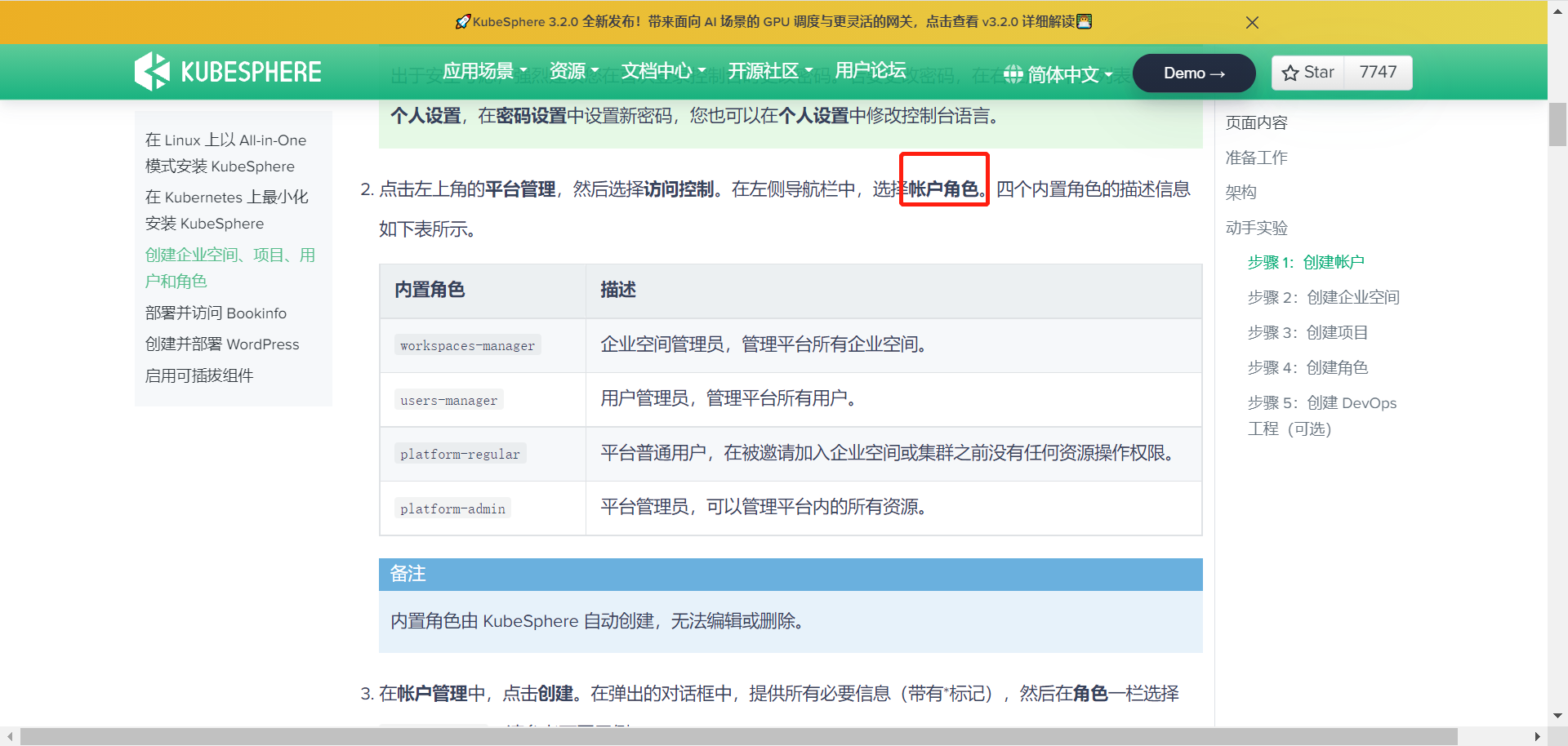
Task: Expand the 开源社区 menu
Action: point(770,71)
